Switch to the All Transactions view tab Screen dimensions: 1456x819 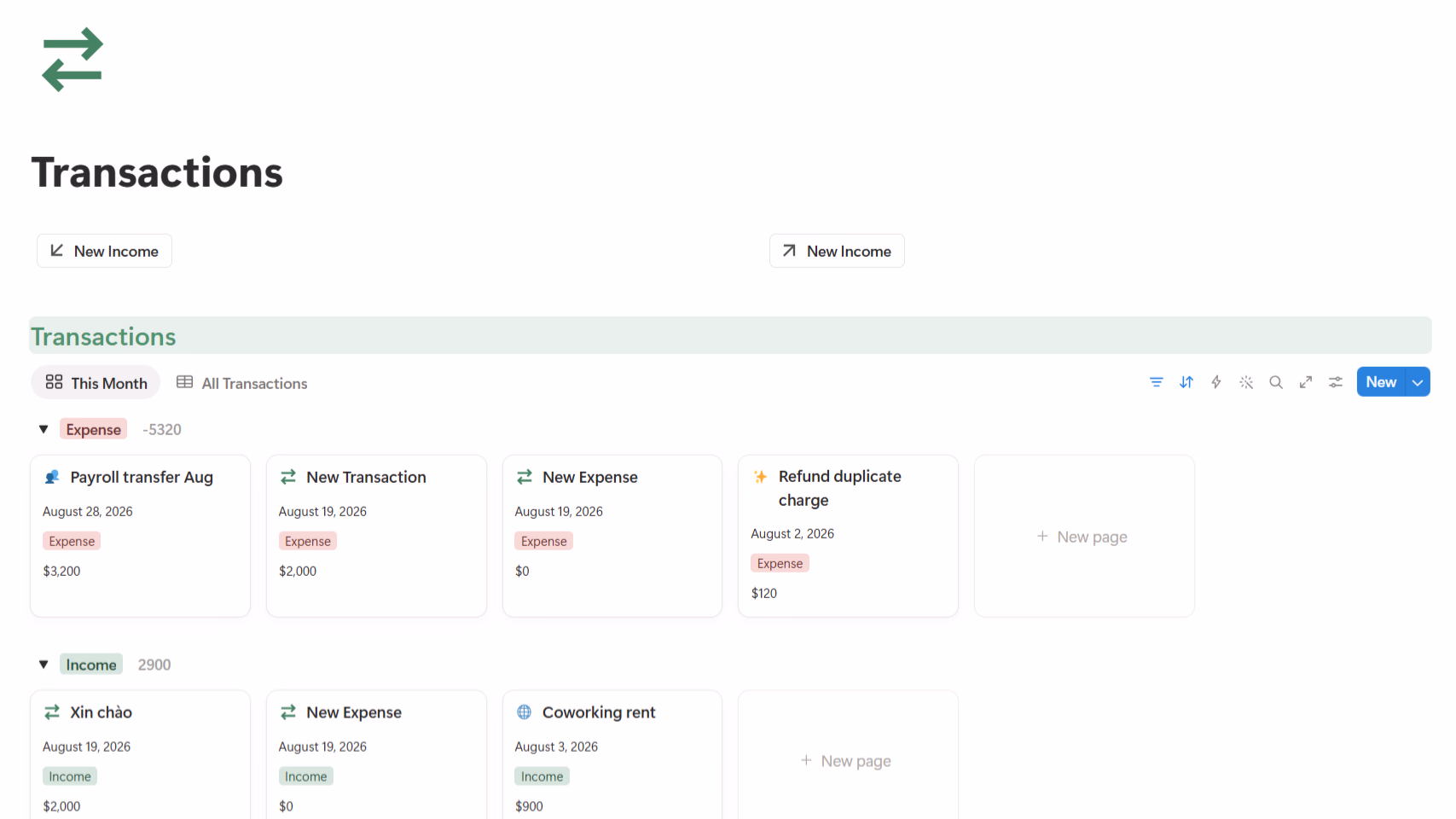click(x=242, y=383)
